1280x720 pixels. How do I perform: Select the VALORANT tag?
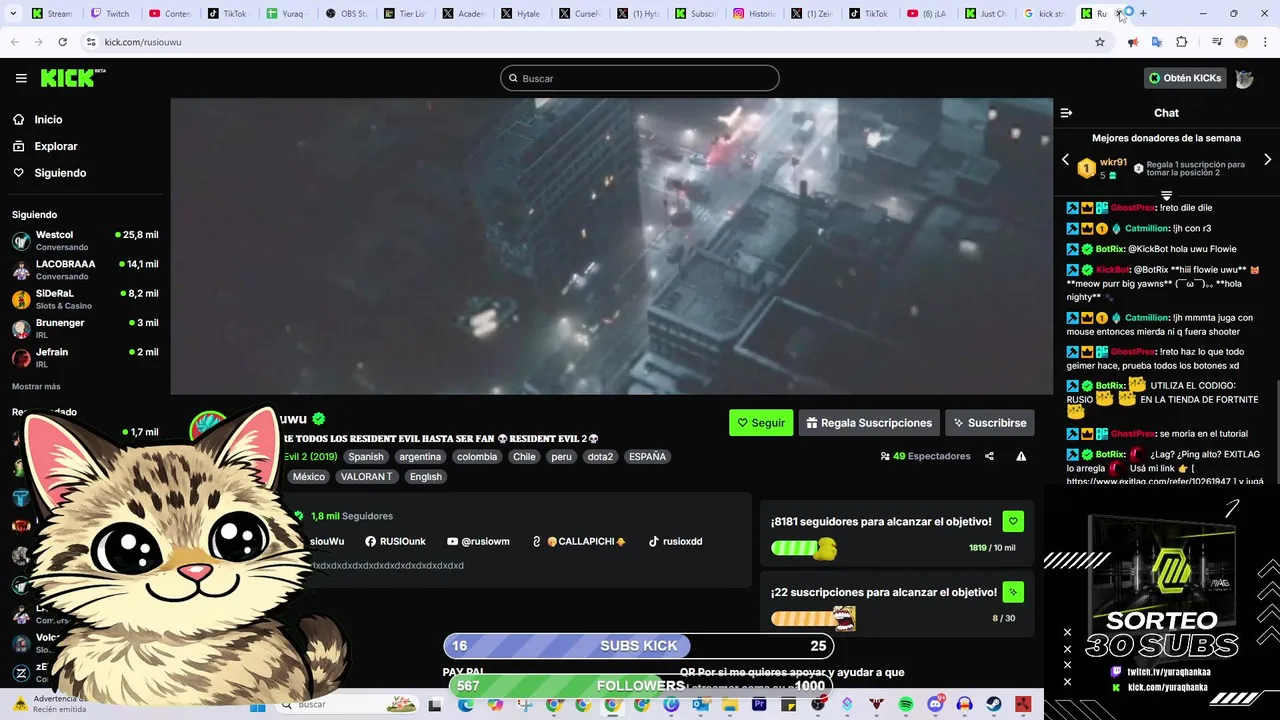tap(367, 476)
